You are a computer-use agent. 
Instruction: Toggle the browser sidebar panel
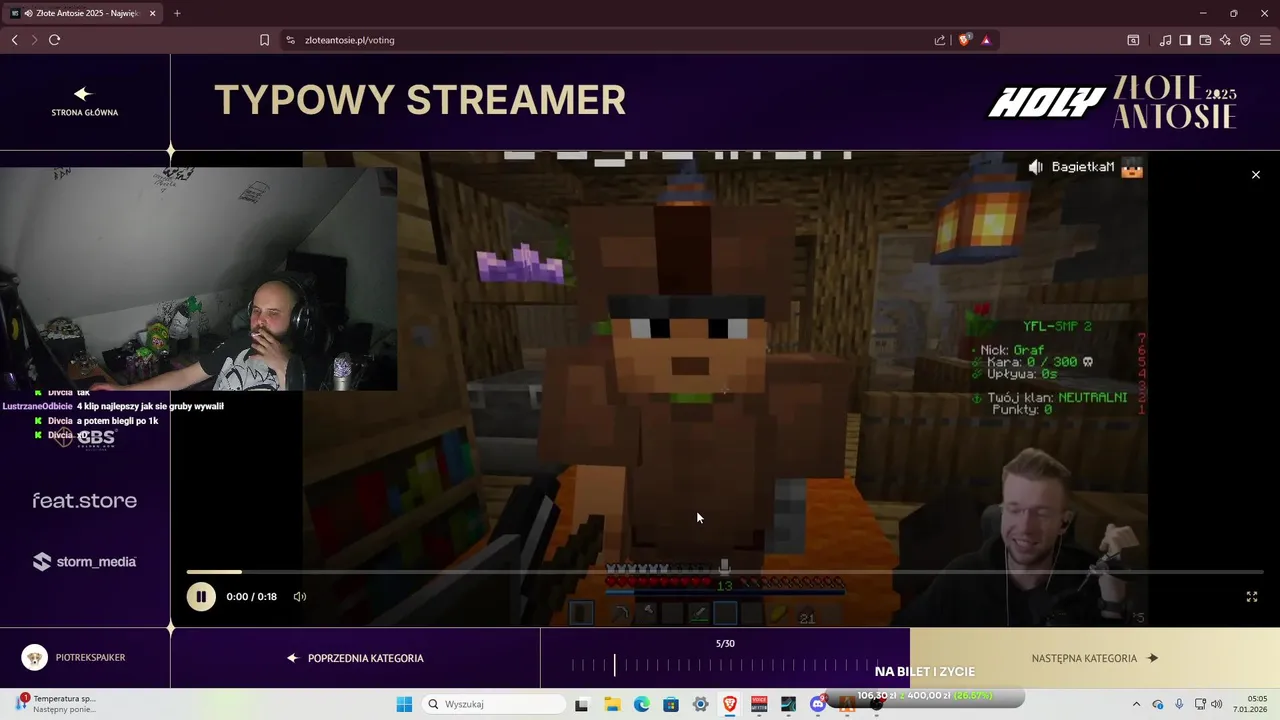(1185, 40)
